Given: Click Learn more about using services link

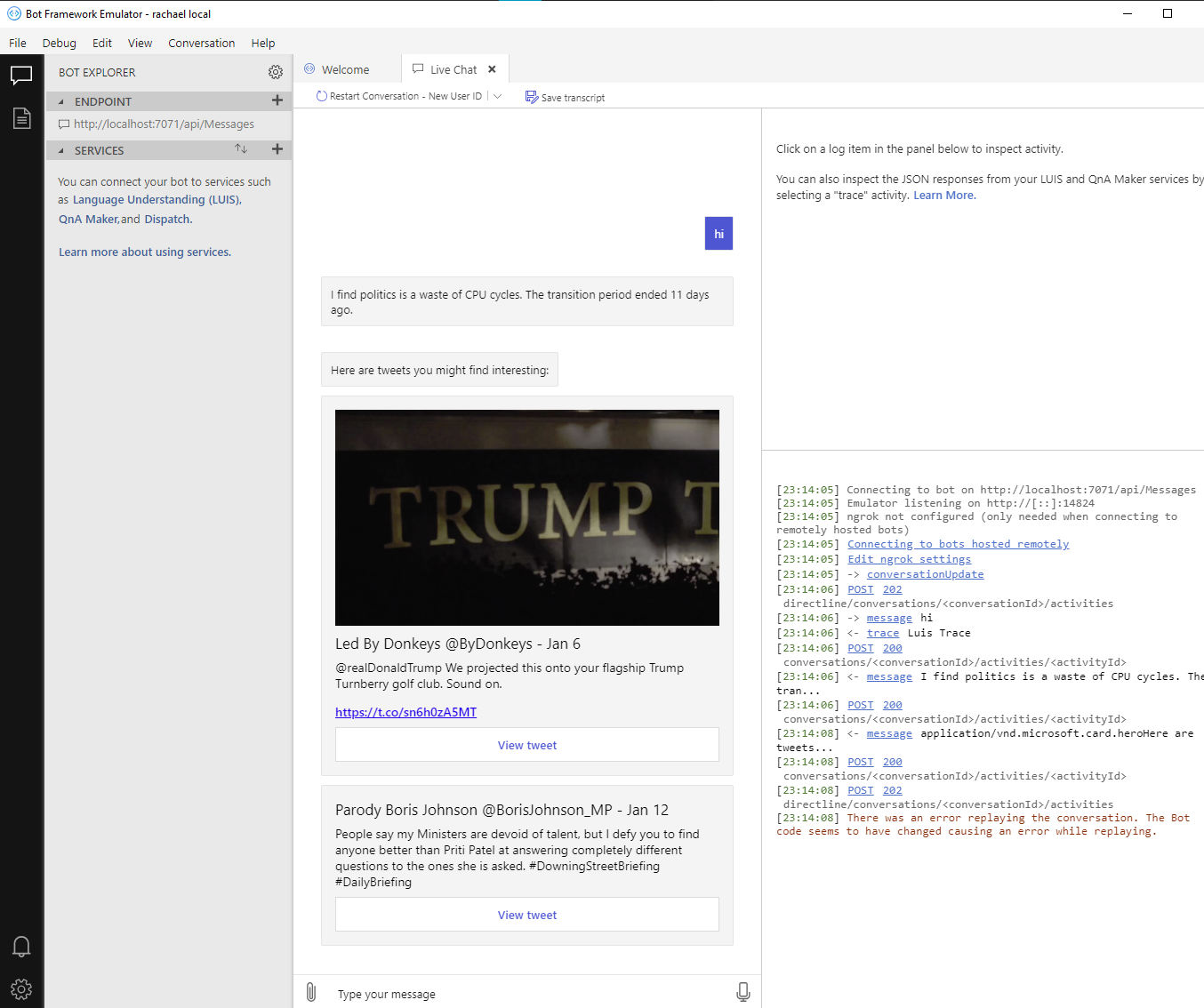Looking at the screenshot, I should click(x=145, y=252).
